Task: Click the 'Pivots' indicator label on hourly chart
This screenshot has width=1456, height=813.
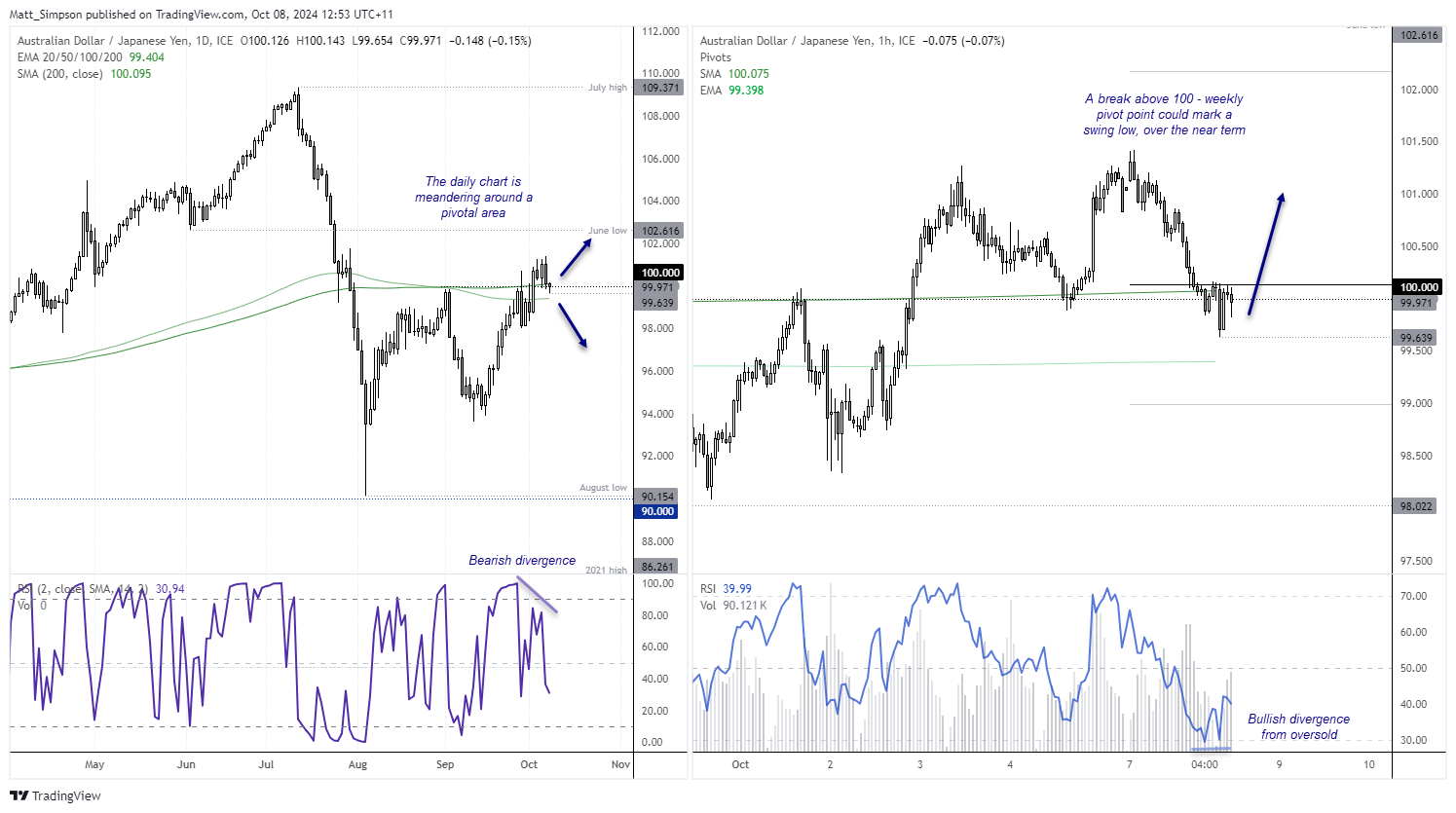Action: click(x=716, y=57)
